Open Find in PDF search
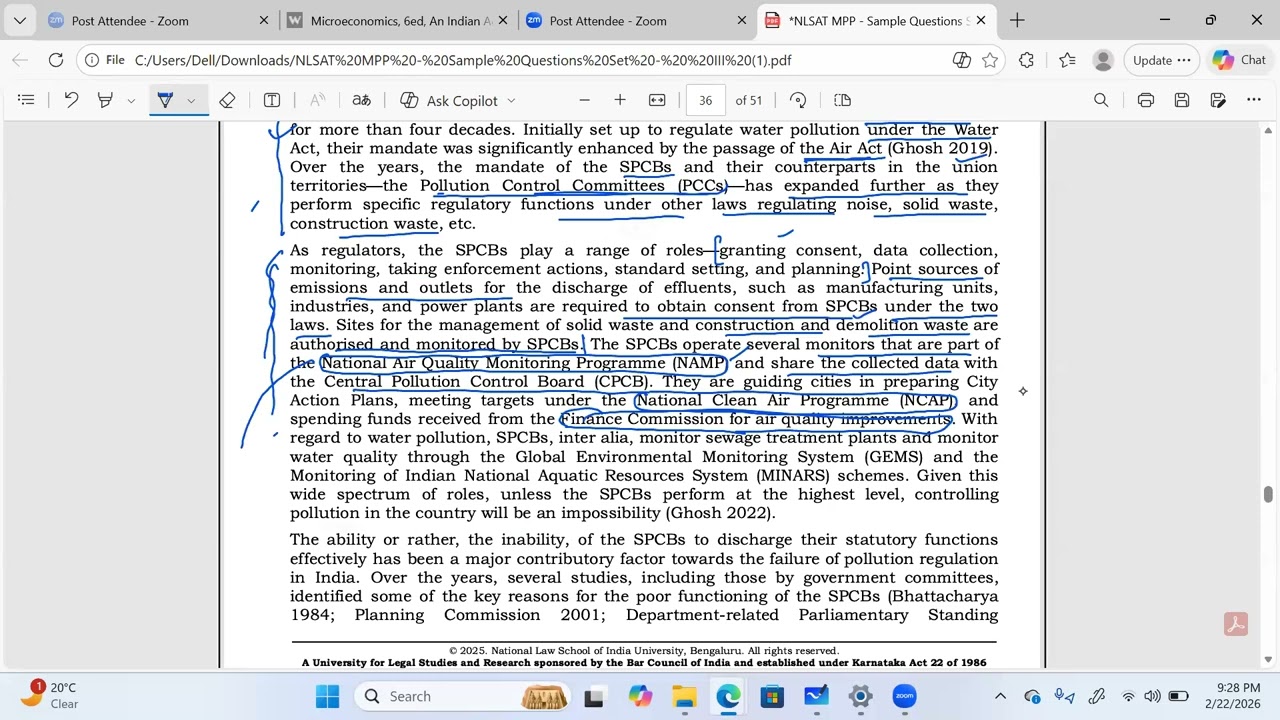 click(1101, 100)
